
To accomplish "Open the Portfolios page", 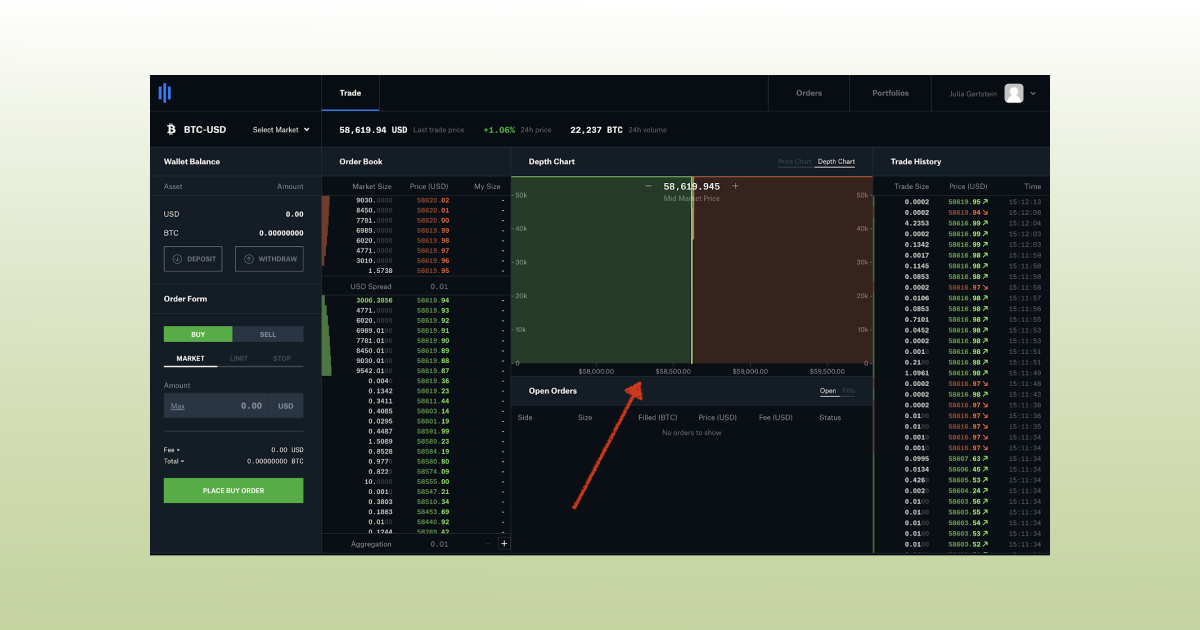I will tap(889, 93).
